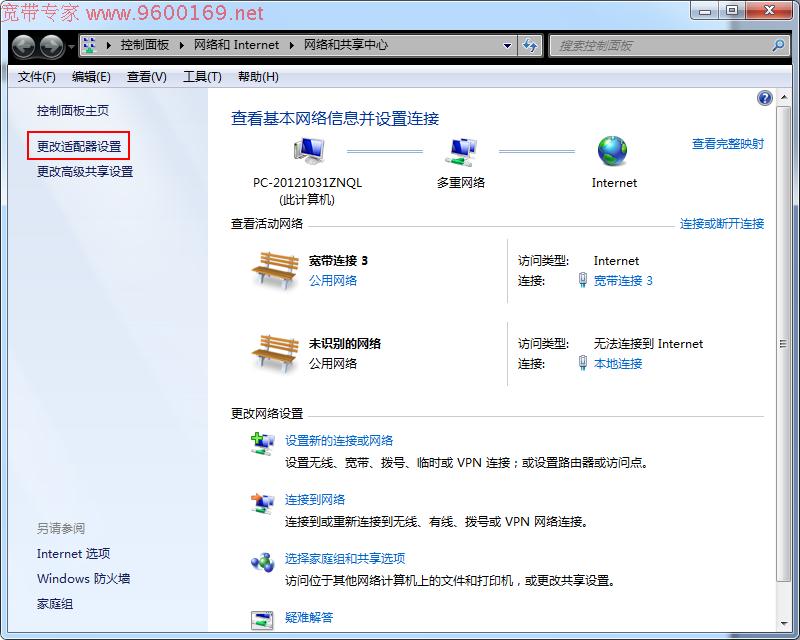Viewport: 800px width, 640px height.
Task: Click the back navigation arrow
Action: click(x=22, y=45)
